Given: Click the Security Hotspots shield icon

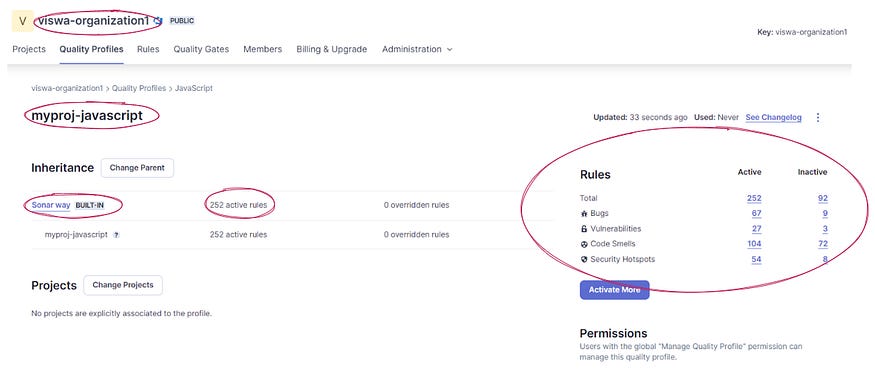Looking at the screenshot, I should tap(584, 259).
